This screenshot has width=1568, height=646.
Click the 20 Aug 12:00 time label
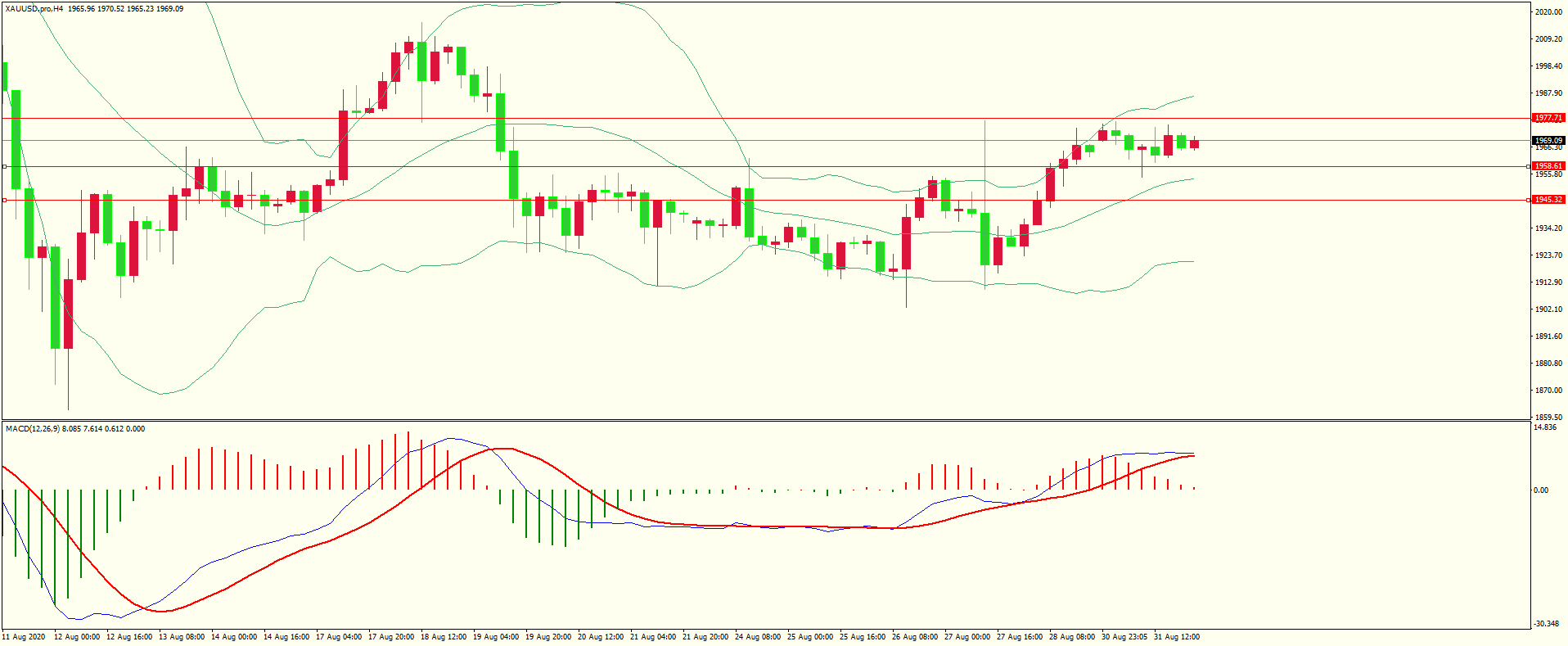pyautogui.click(x=601, y=637)
